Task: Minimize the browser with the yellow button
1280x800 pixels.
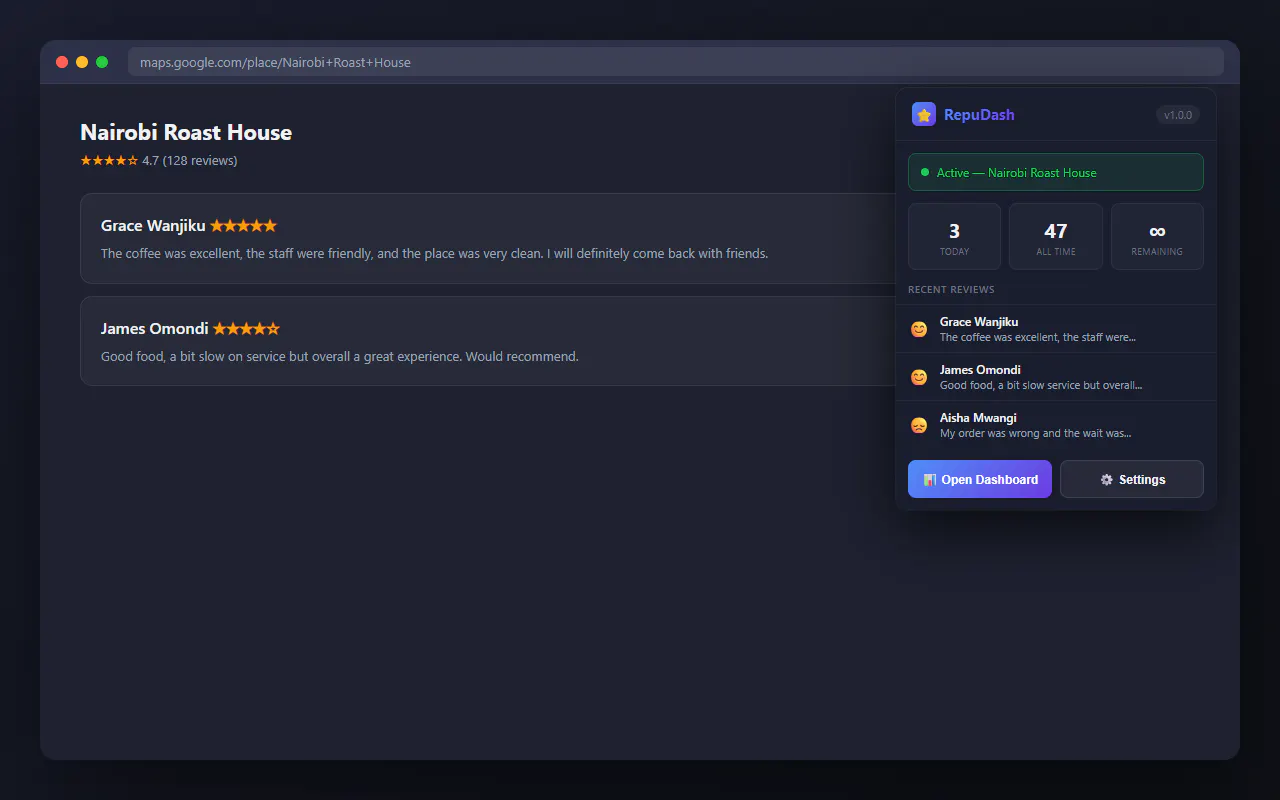Action: [82, 62]
